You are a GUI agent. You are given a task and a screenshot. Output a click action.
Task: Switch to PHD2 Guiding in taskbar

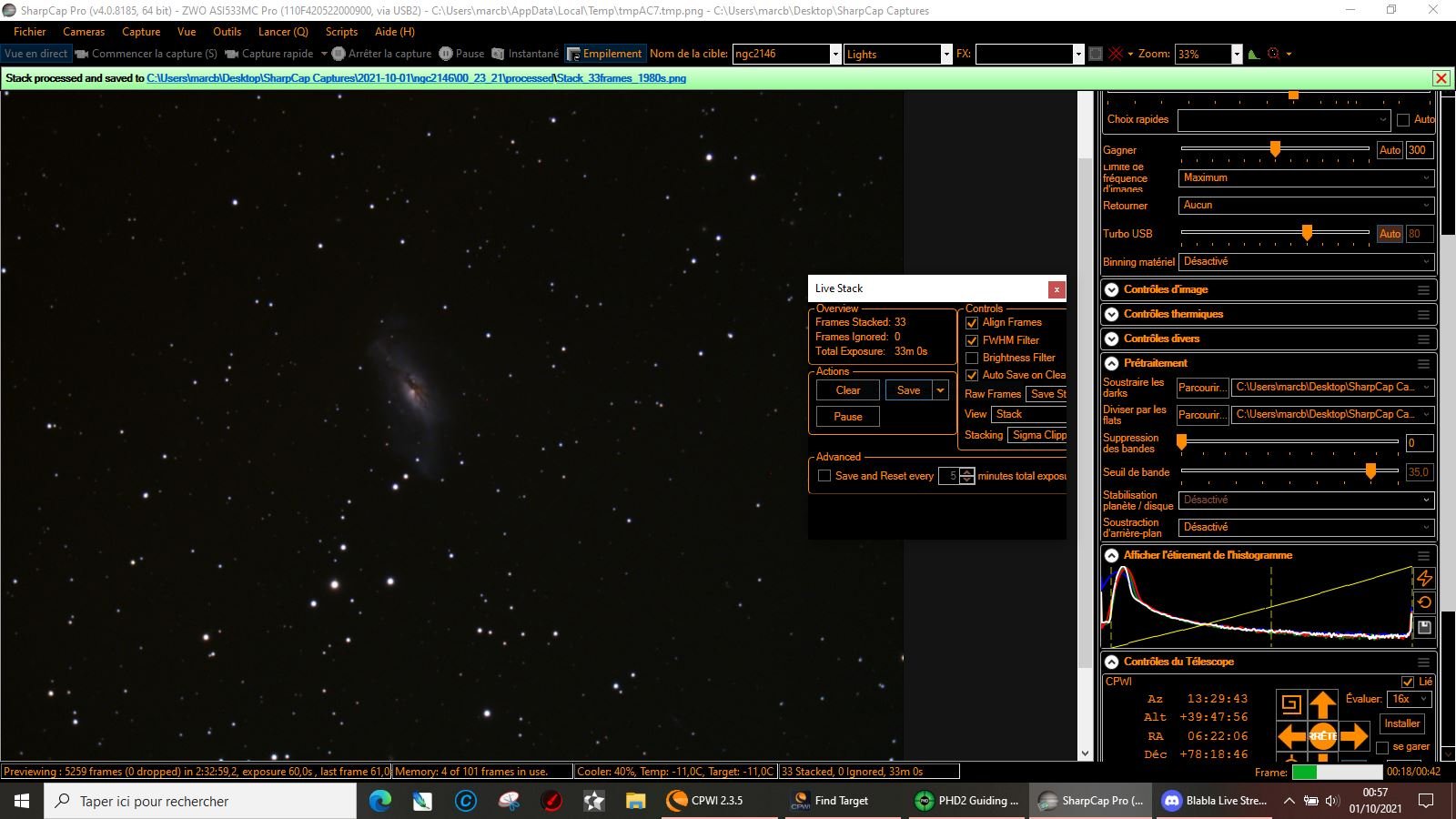pos(967,801)
